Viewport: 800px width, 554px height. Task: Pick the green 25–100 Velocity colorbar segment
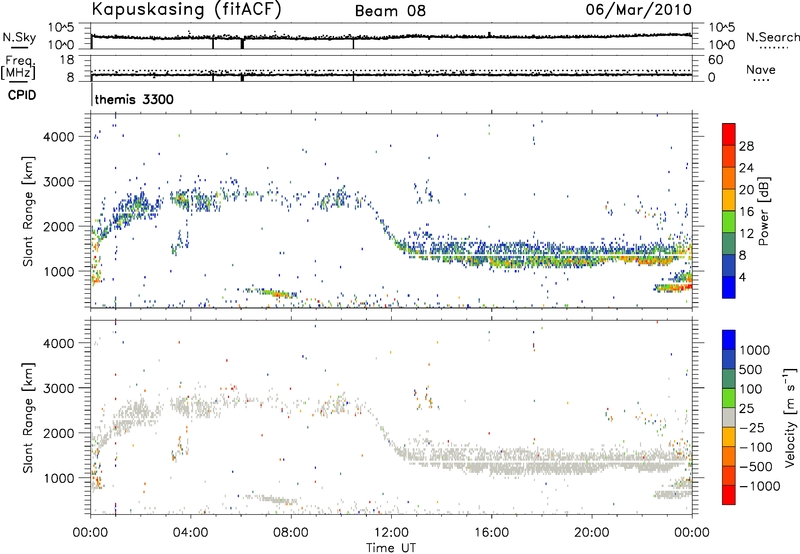(729, 398)
